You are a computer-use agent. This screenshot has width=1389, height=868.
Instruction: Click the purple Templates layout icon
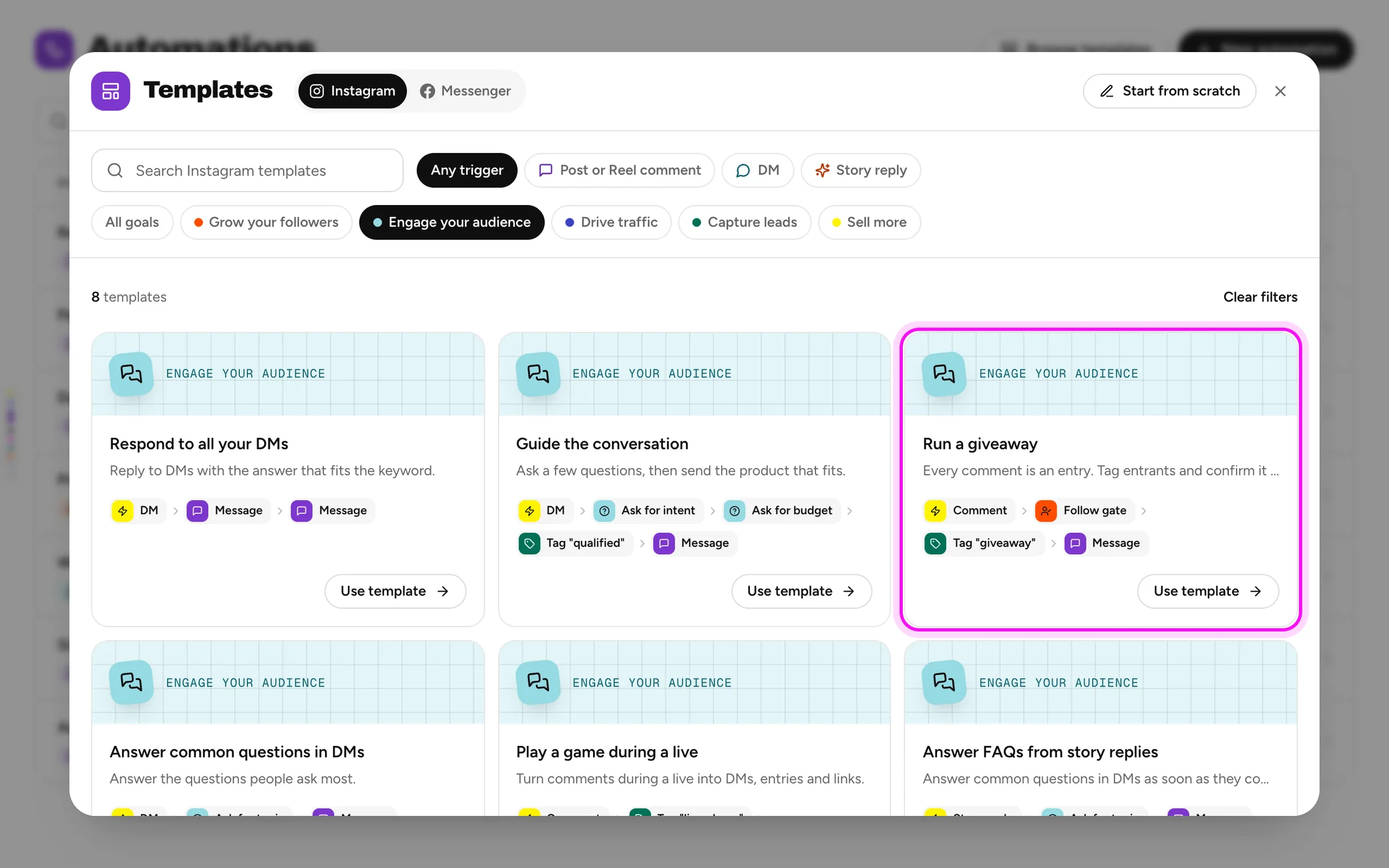(111, 91)
